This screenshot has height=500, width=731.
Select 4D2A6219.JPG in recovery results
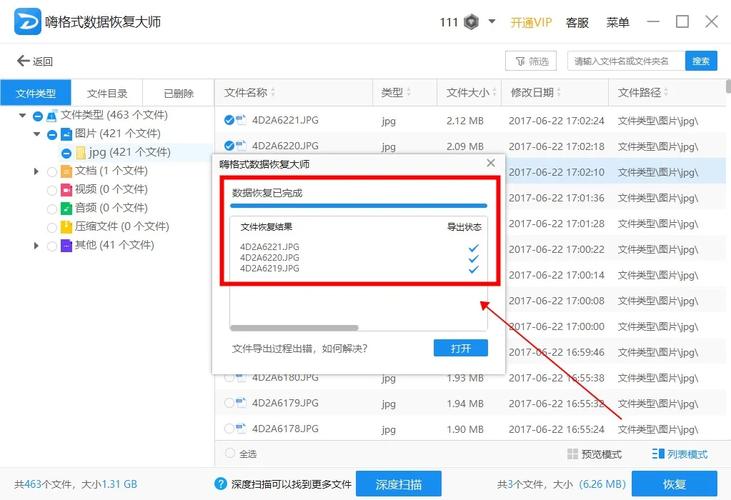tap(269, 268)
